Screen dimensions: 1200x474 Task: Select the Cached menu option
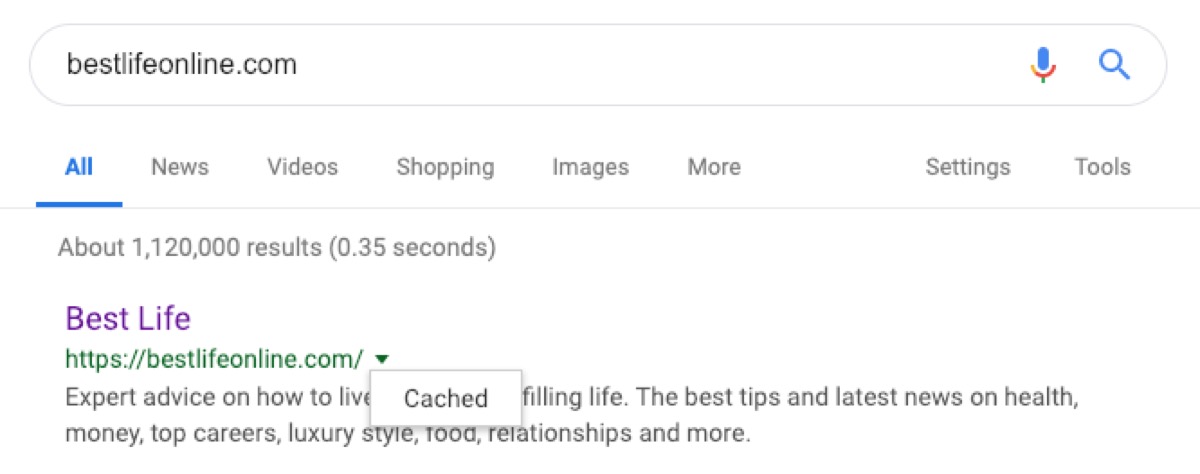tap(445, 398)
